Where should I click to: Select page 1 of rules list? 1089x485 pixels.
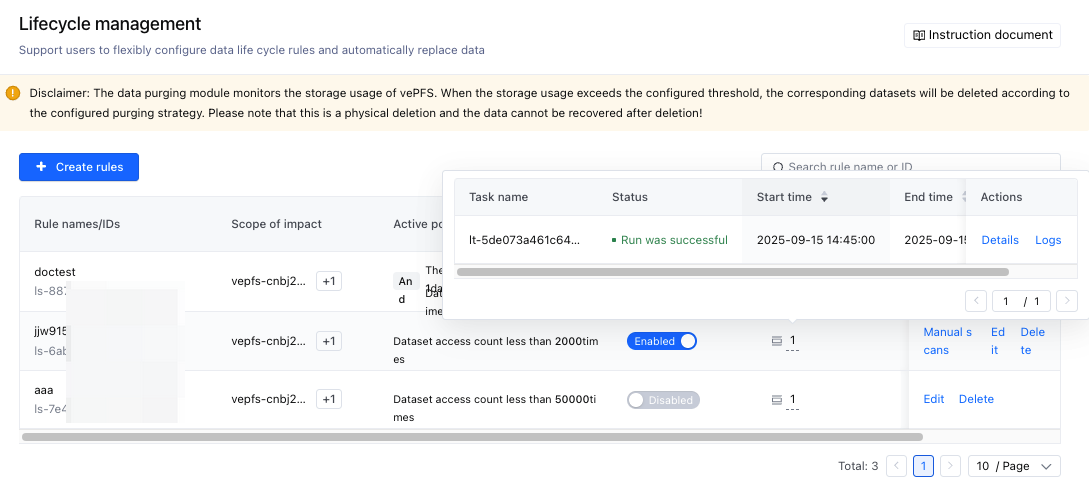tap(924, 466)
